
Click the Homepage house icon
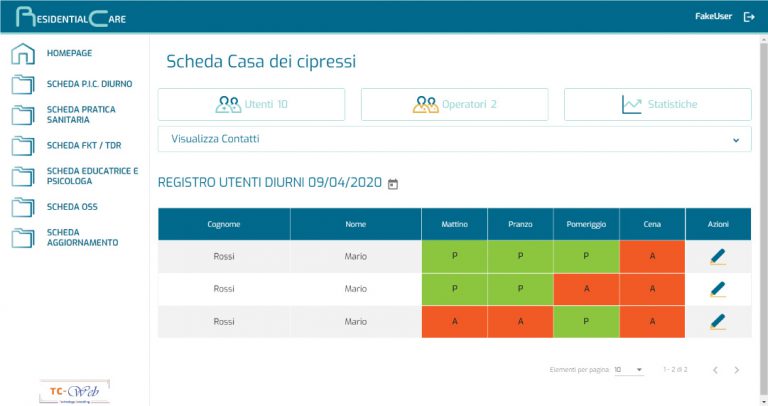22,54
